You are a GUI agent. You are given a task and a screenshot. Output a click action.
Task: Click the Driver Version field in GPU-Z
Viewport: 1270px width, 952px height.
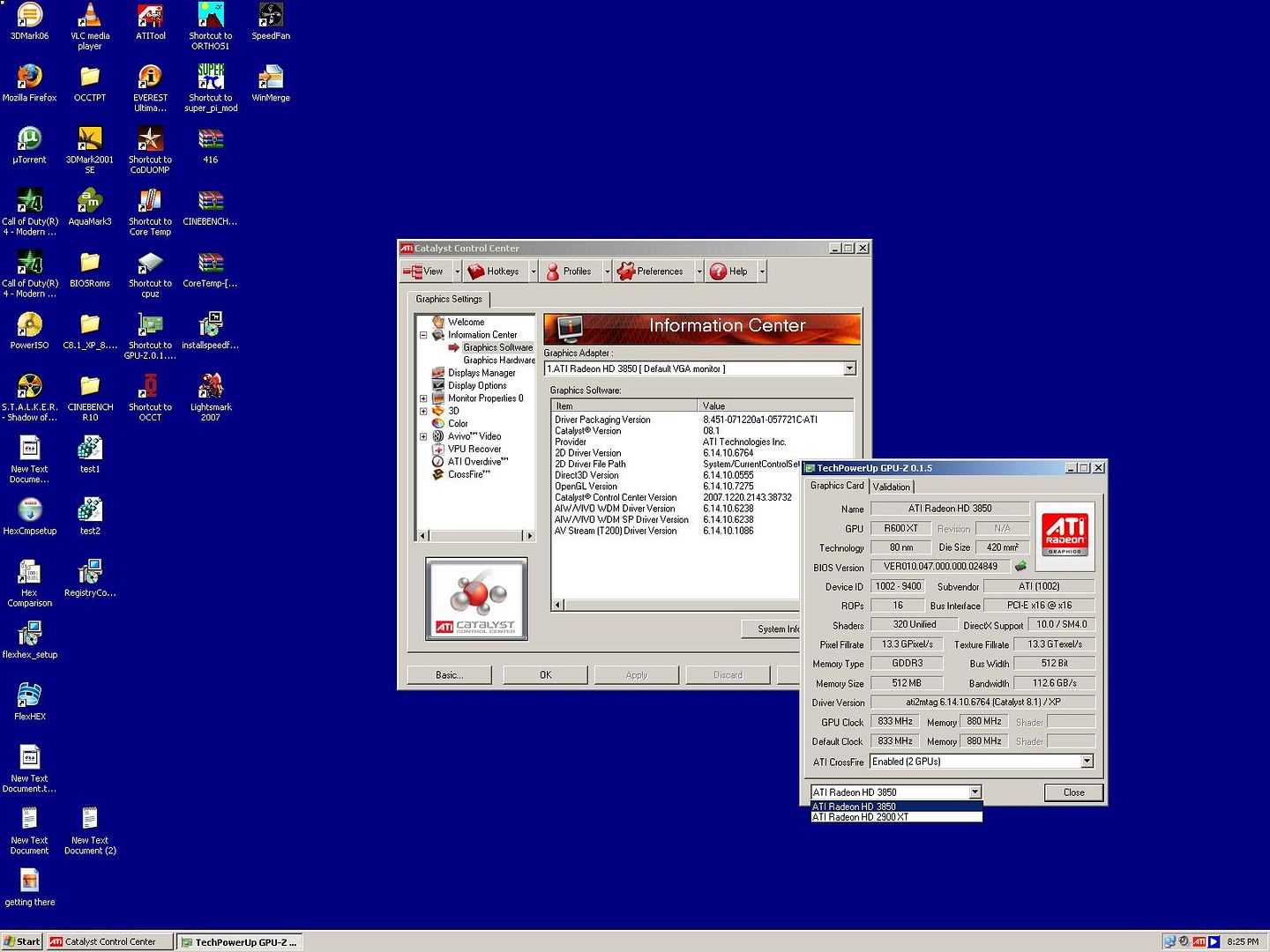982,703
